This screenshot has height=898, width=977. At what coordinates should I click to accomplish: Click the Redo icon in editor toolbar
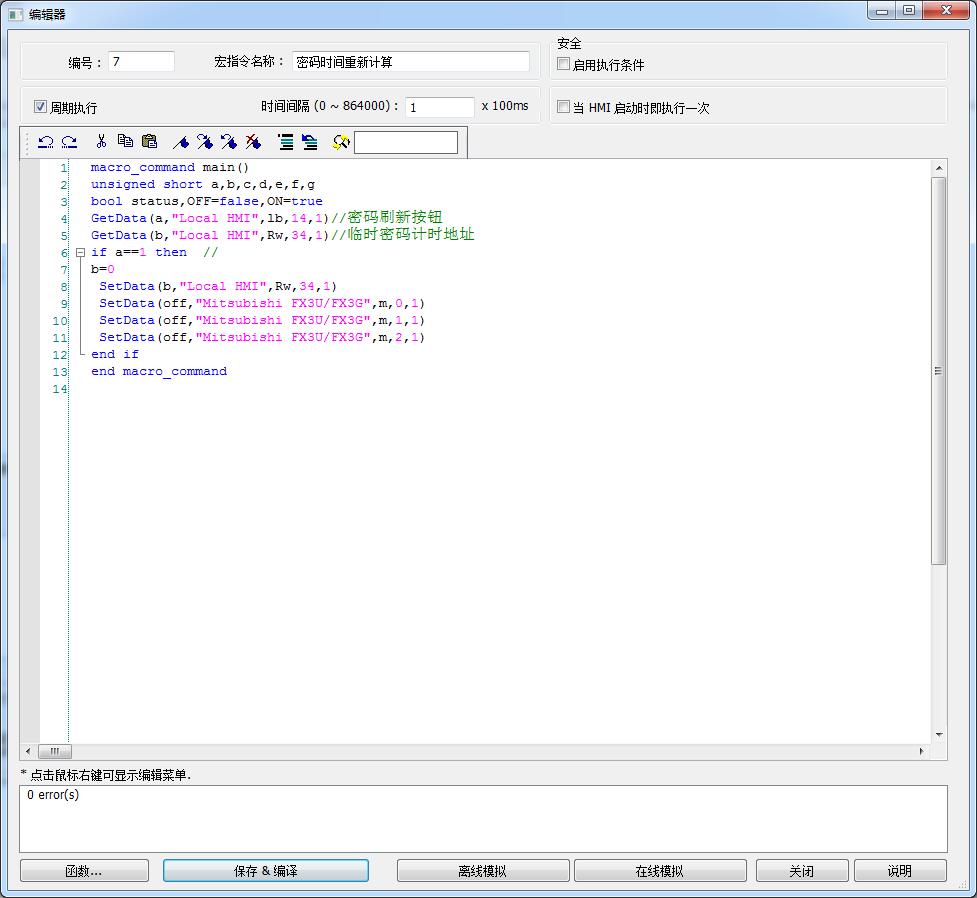pyautogui.click(x=69, y=142)
